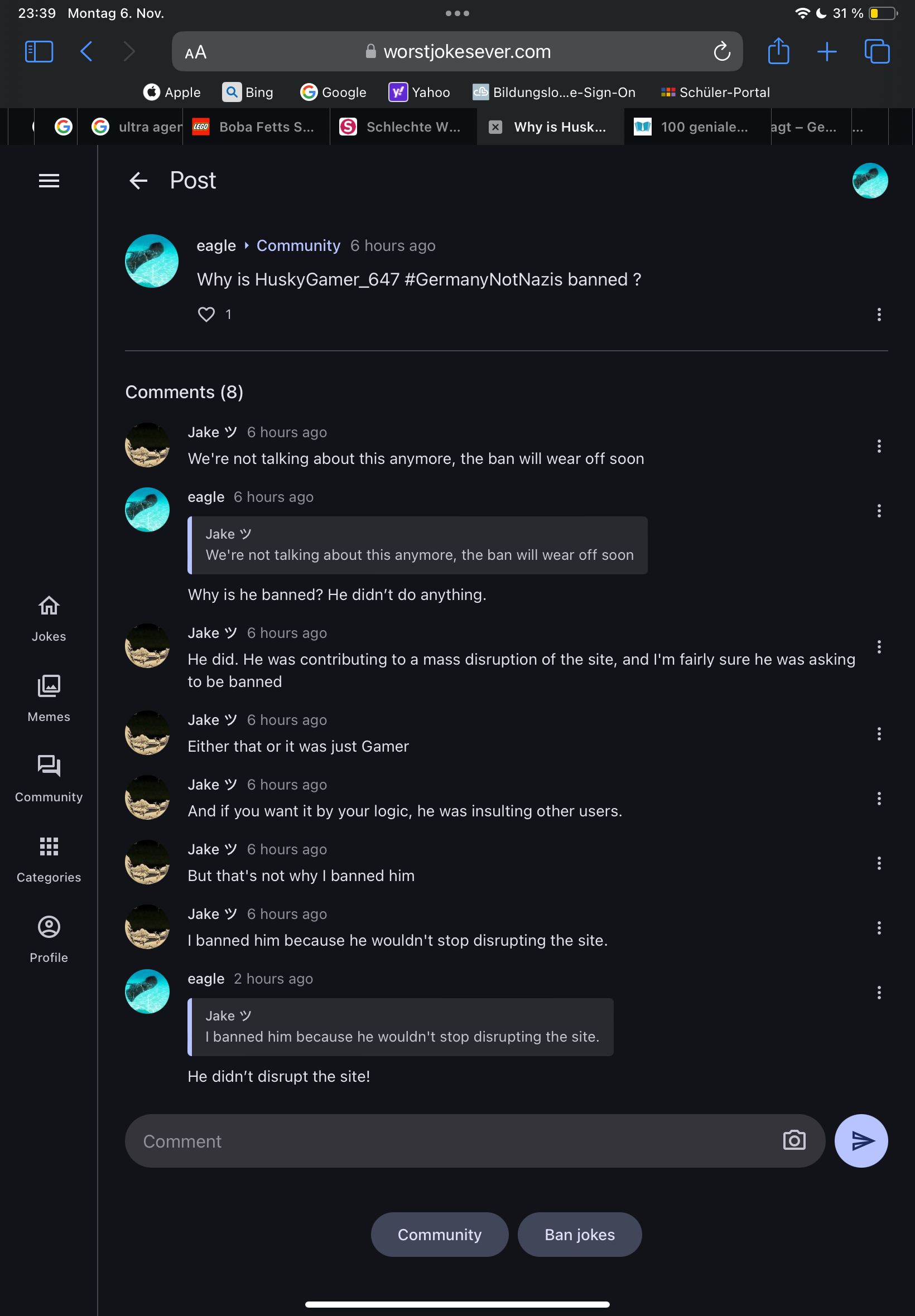Open Categories grid in sidebar

pos(49,858)
